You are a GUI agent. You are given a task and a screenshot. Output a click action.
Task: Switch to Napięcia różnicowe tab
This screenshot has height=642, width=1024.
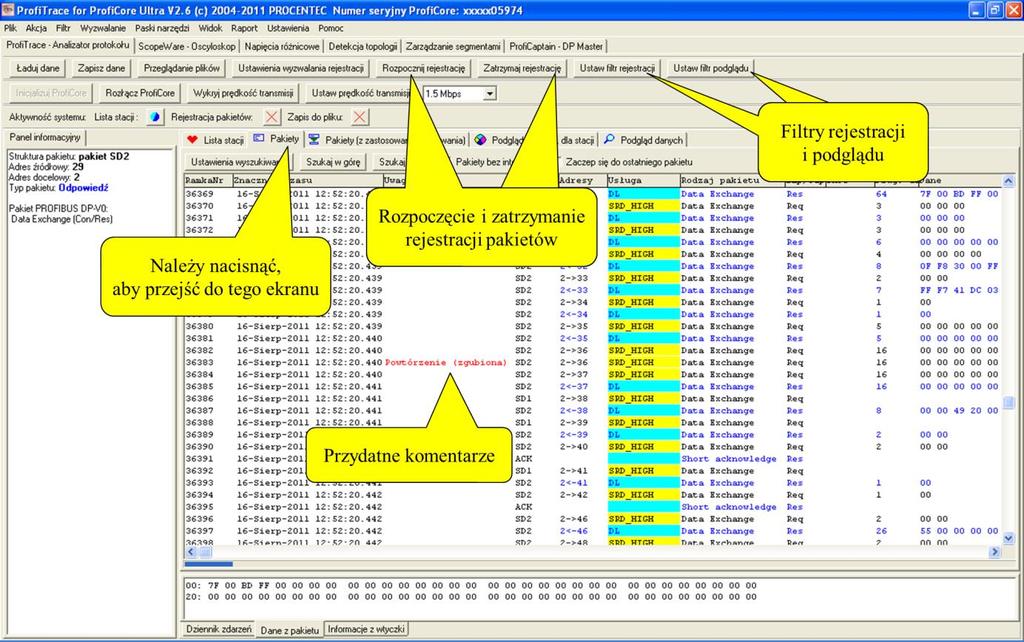coord(282,46)
